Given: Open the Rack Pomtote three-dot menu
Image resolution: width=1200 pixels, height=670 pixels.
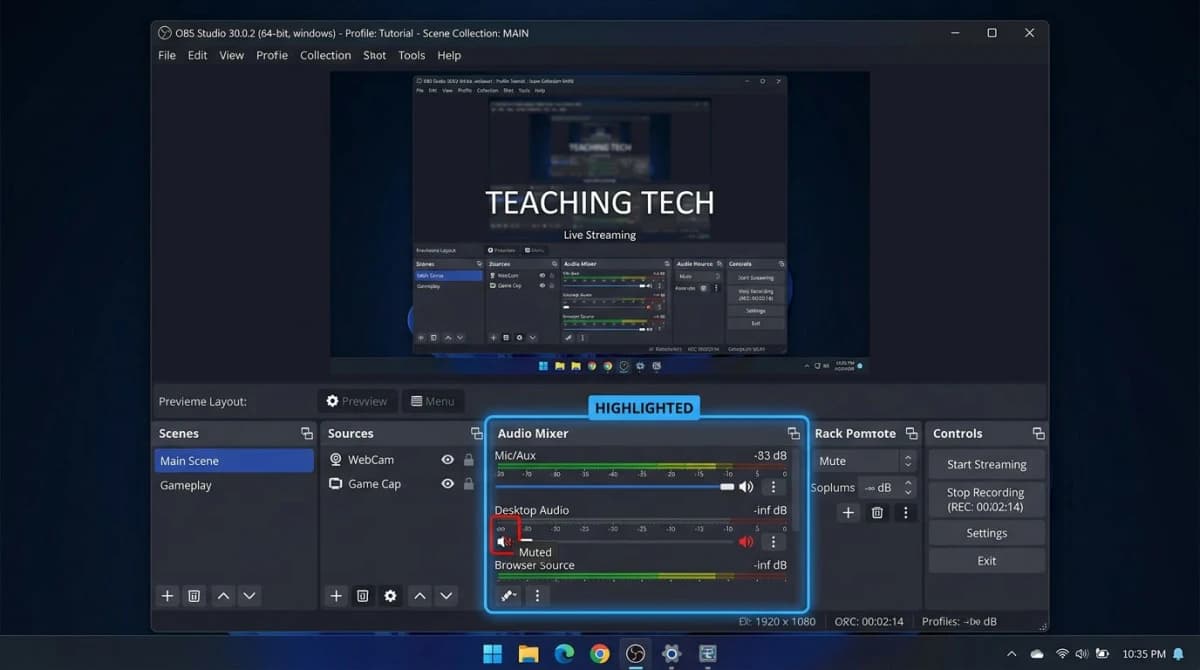Looking at the screenshot, I should [x=905, y=512].
